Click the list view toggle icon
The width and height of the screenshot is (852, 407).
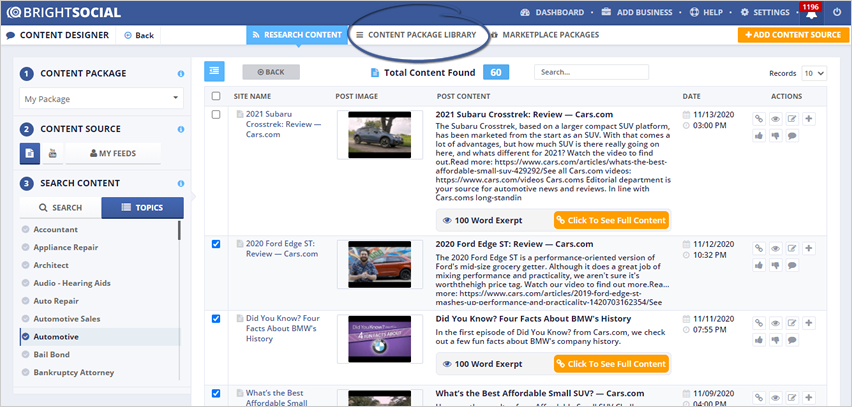point(214,71)
